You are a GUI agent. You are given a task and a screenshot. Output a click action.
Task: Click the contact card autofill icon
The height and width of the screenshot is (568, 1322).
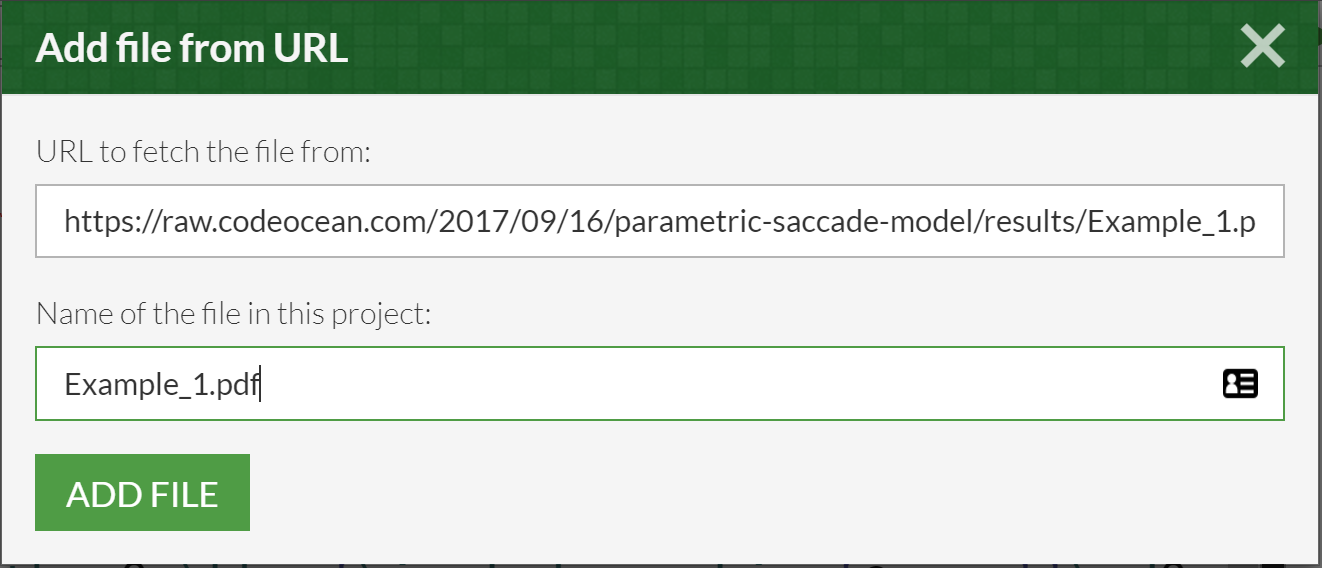click(1240, 384)
